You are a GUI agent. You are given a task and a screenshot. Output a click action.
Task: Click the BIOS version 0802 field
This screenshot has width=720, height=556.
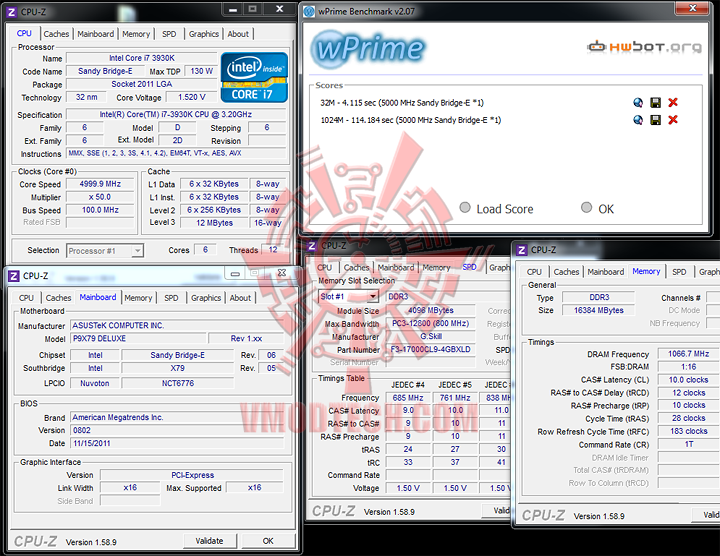tap(177, 430)
